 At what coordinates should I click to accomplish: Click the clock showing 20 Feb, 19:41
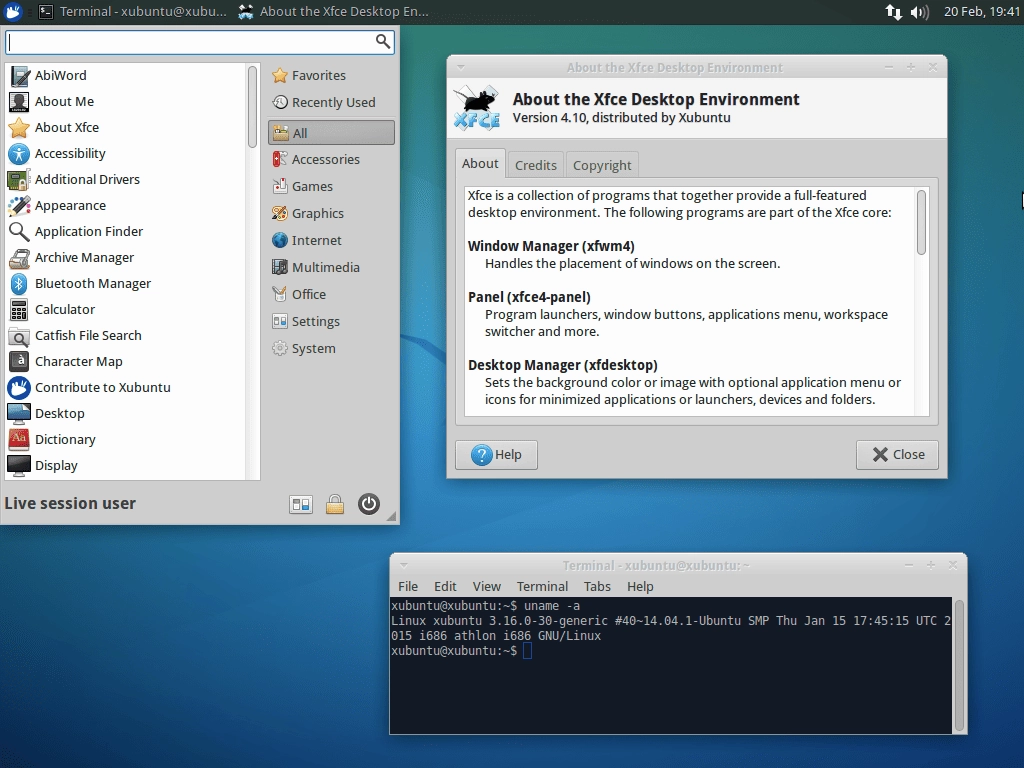[982, 12]
